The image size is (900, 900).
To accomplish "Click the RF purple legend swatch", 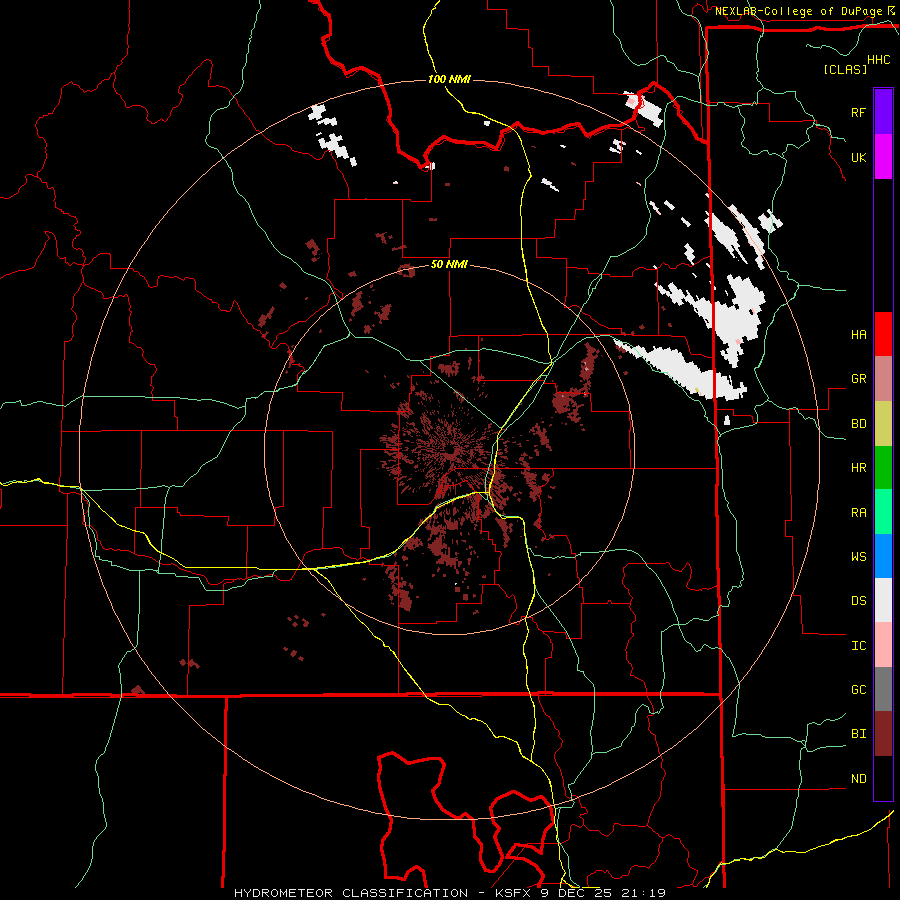I will click(x=883, y=112).
